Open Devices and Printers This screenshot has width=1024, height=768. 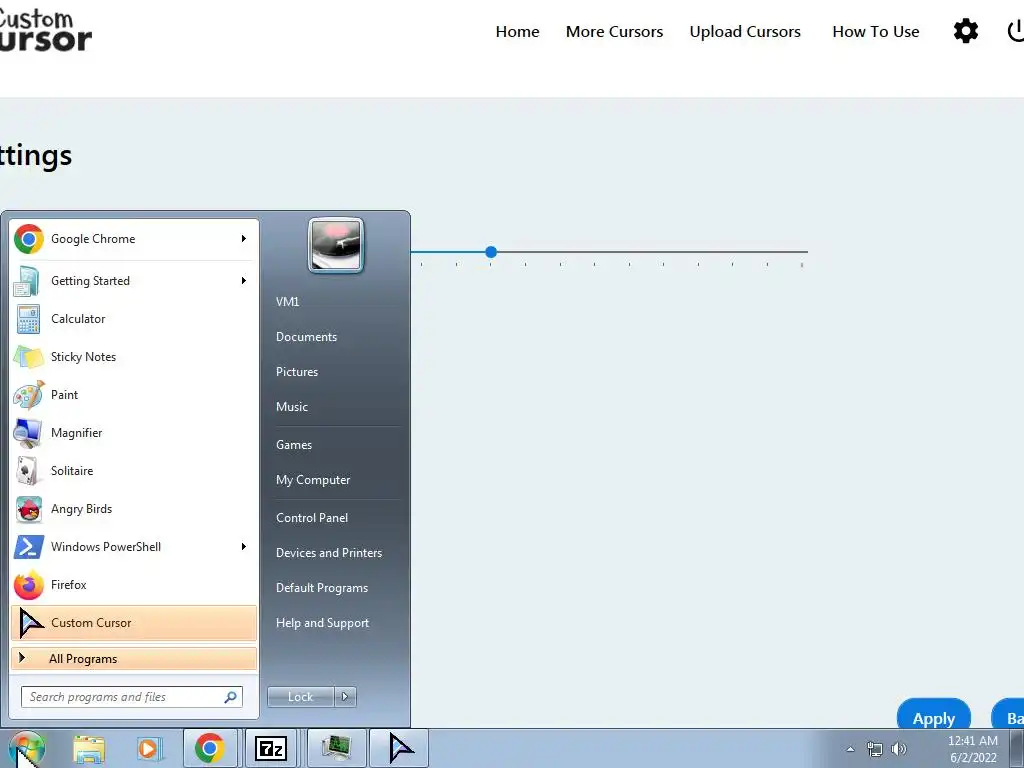click(x=329, y=552)
